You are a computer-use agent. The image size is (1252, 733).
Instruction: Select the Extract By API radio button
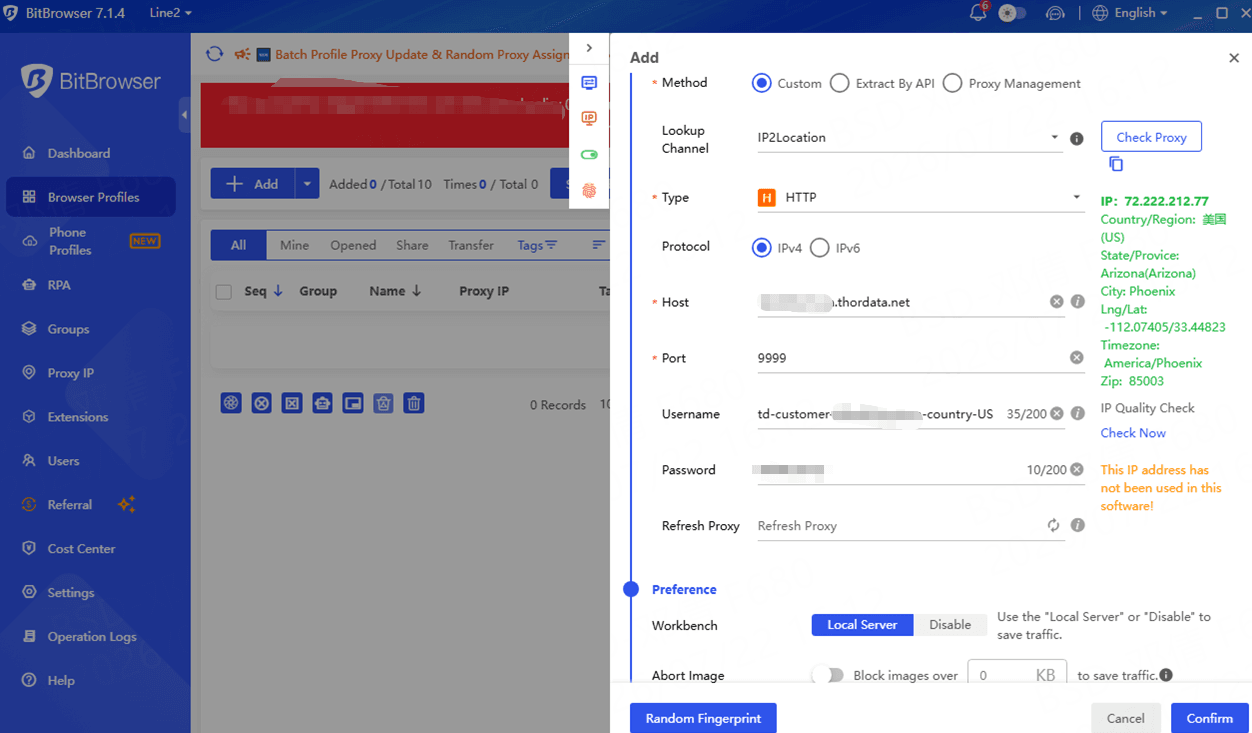pyautogui.click(x=840, y=83)
